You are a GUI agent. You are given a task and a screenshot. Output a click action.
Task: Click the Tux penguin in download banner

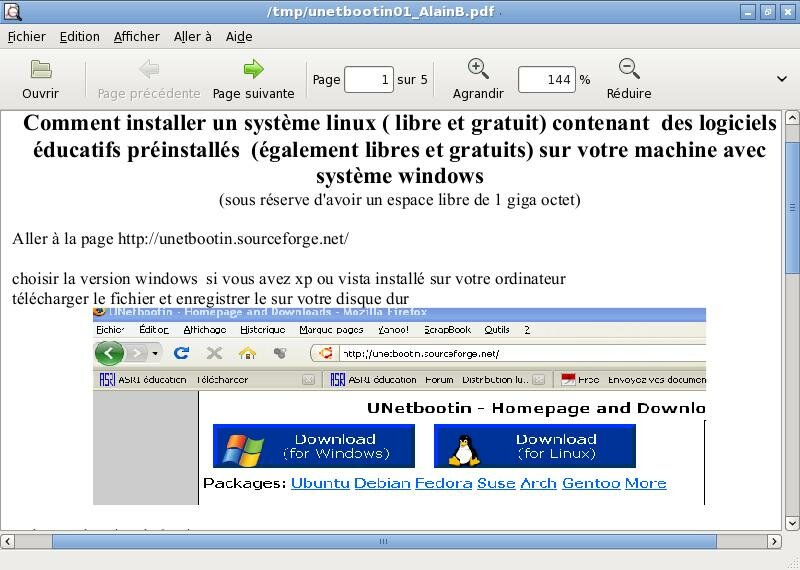464,450
